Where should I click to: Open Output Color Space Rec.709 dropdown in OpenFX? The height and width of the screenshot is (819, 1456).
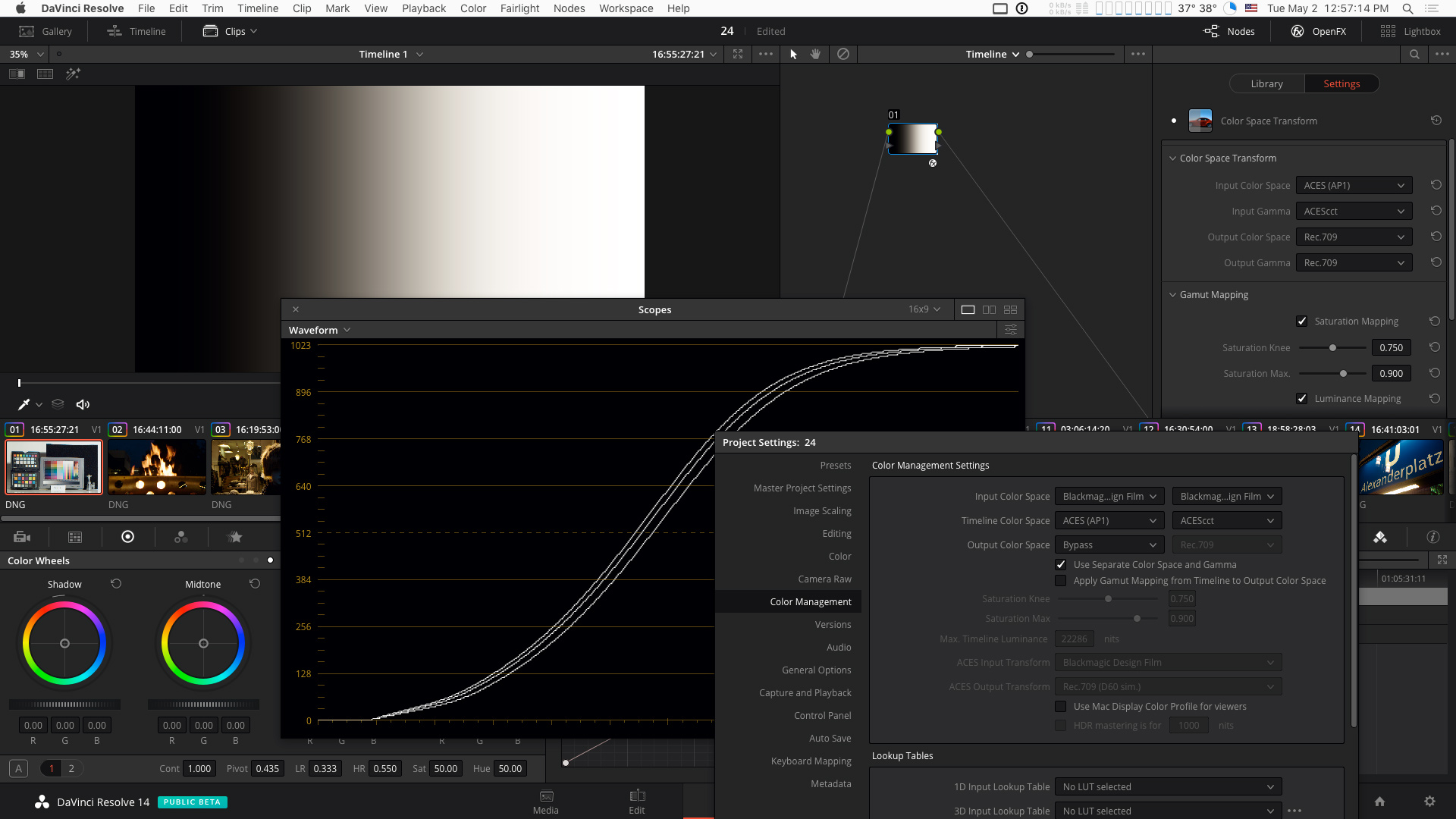pyautogui.click(x=1354, y=237)
